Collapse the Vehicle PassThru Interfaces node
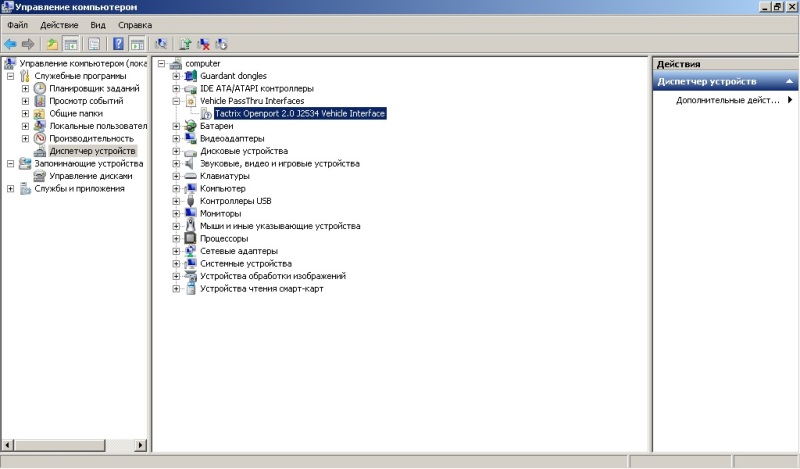Screen dimensions: 800x469 pyautogui.click(x=176, y=101)
